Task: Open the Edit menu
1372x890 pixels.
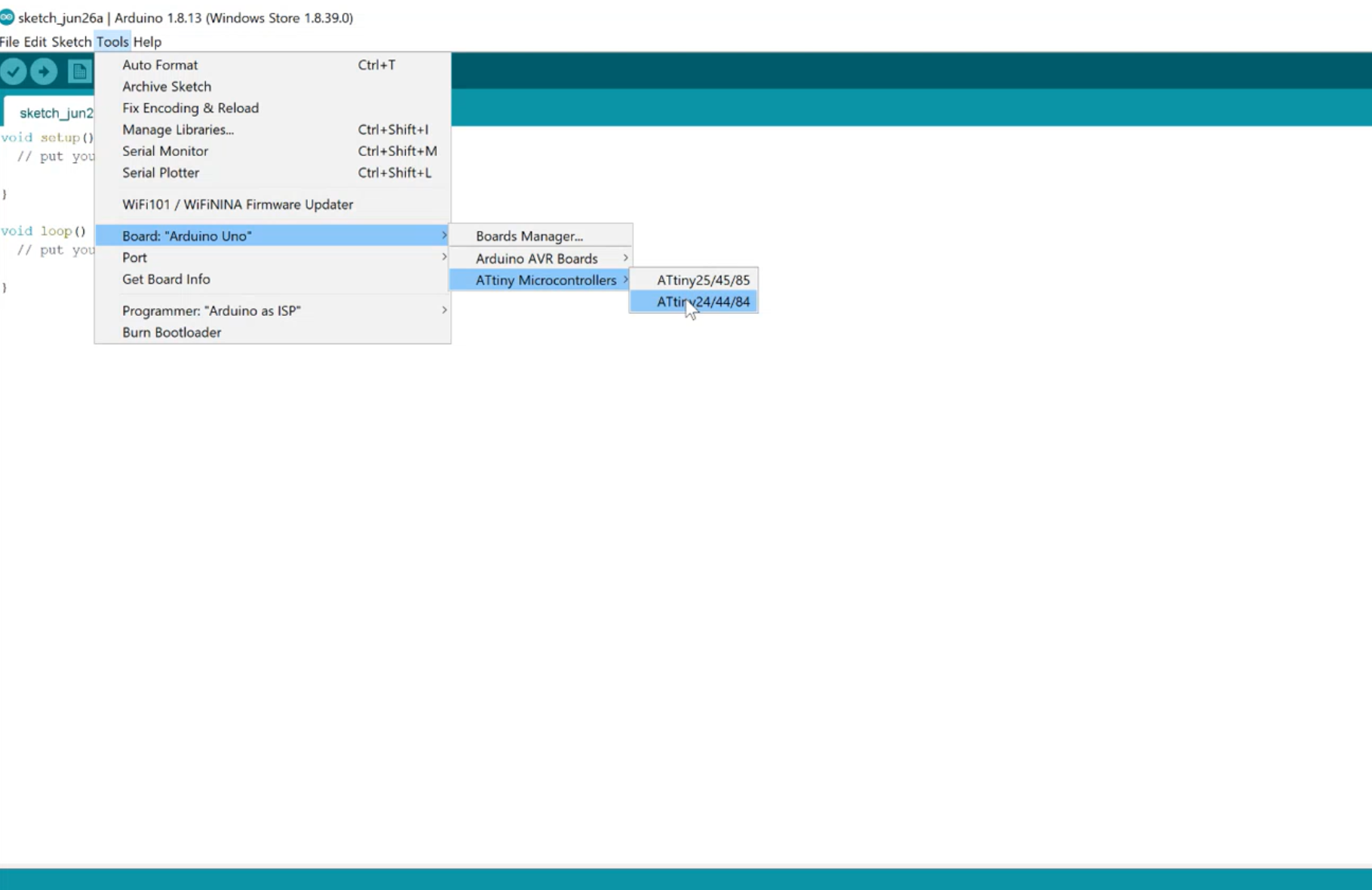Action: click(35, 41)
